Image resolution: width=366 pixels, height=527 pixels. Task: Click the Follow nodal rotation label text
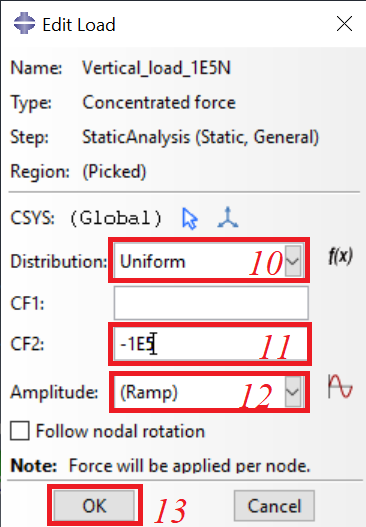(x=120, y=431)
